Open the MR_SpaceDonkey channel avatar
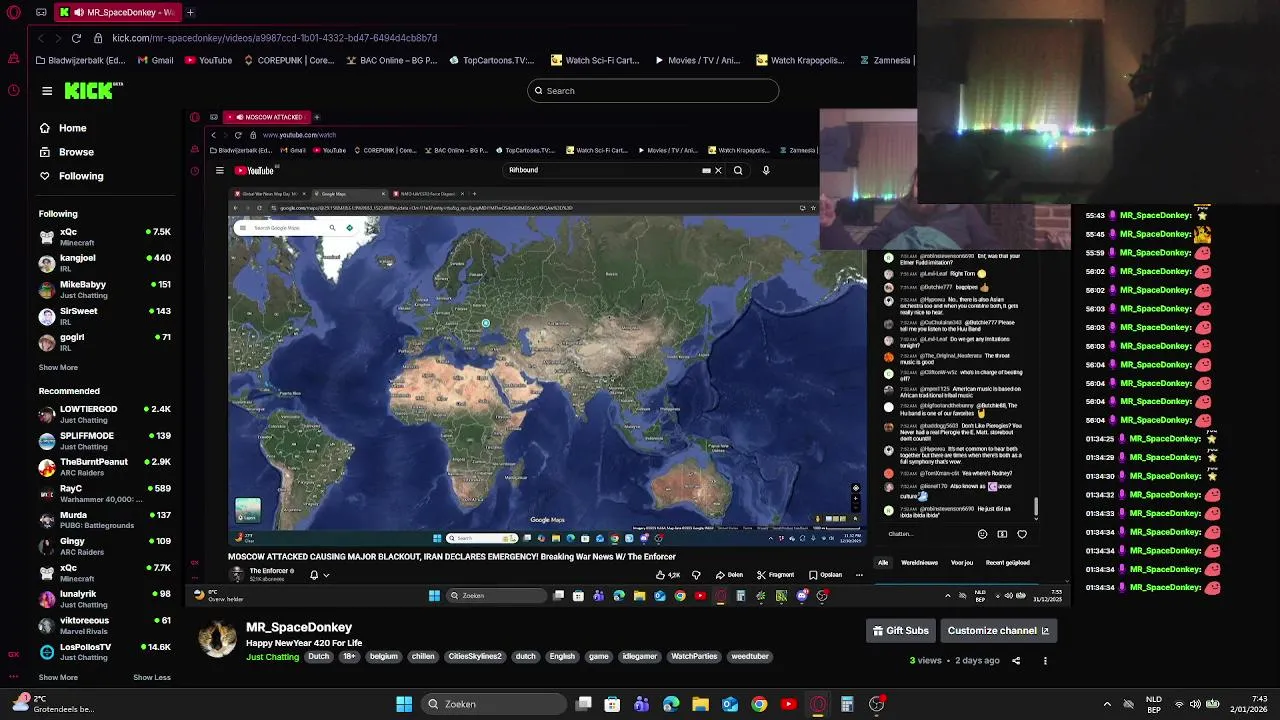The width and height of the screenshot is (1280, 720). pos(217,638)
